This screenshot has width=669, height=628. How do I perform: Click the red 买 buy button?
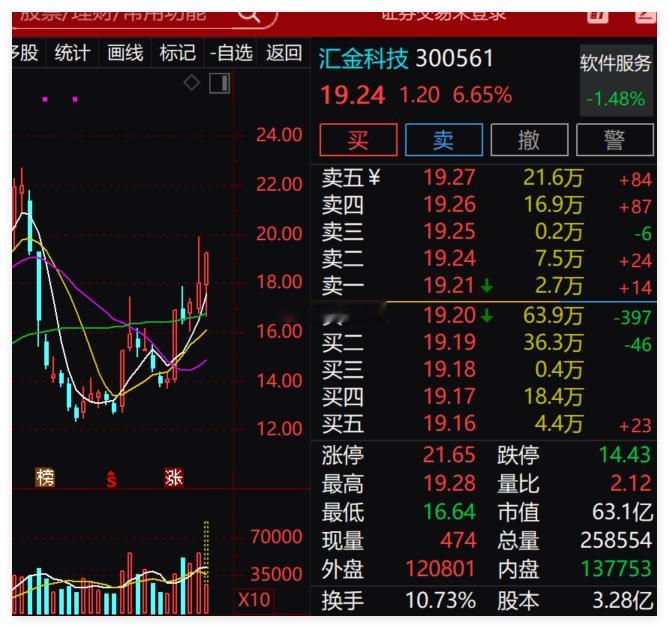[358, 140]
